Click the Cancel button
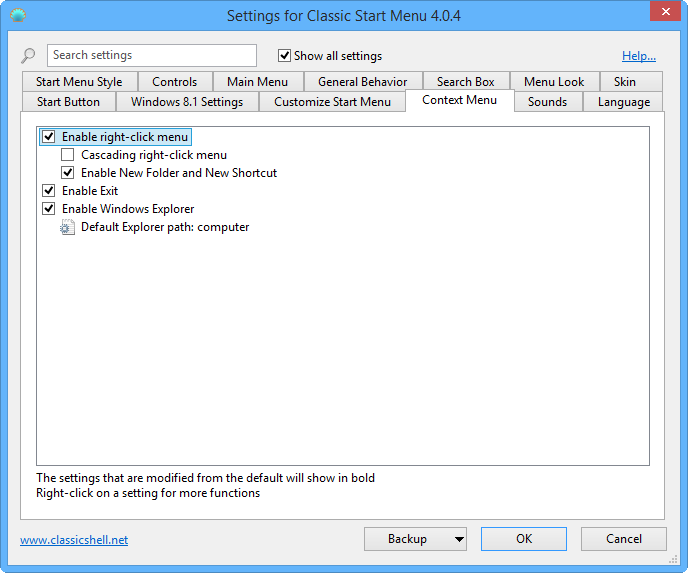688x573 pixels. click(624, 539)
